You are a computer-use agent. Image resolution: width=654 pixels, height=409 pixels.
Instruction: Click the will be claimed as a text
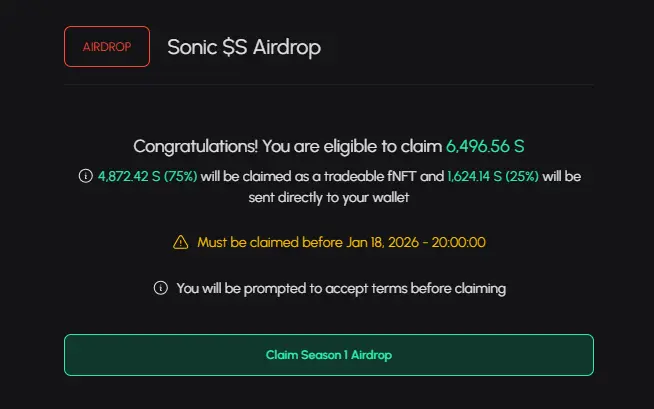tap(261, 176)
